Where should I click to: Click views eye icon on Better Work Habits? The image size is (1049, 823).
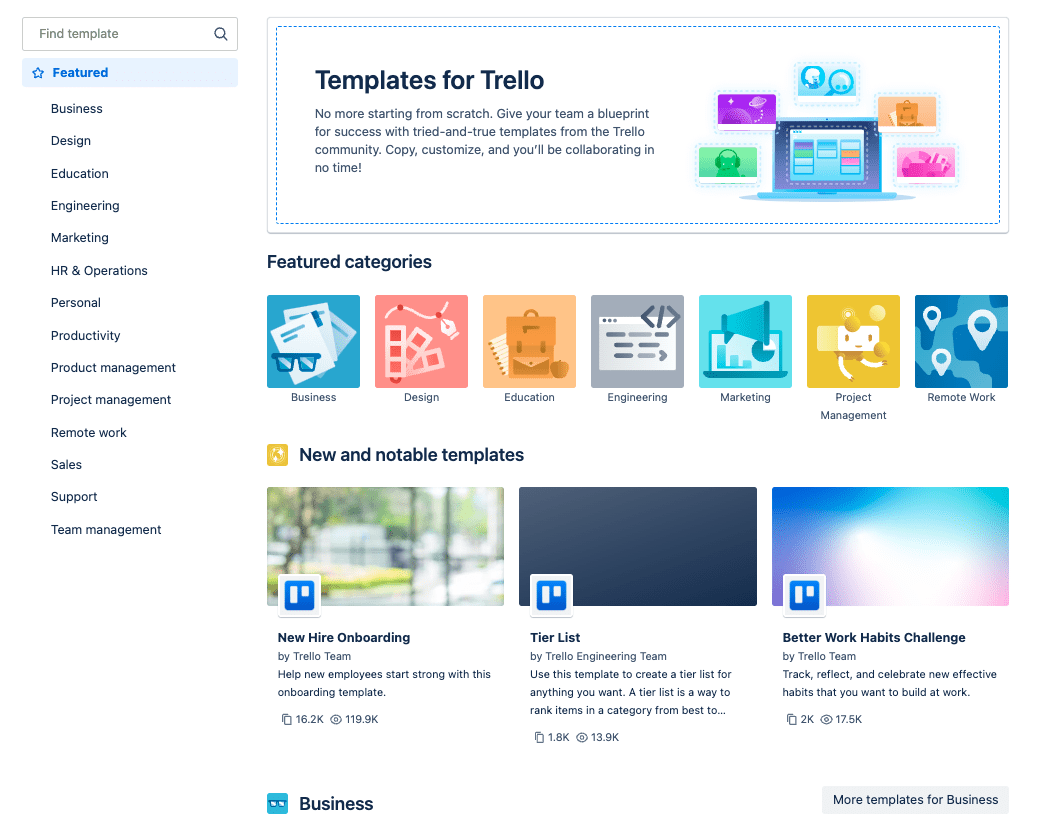point(826,719)
